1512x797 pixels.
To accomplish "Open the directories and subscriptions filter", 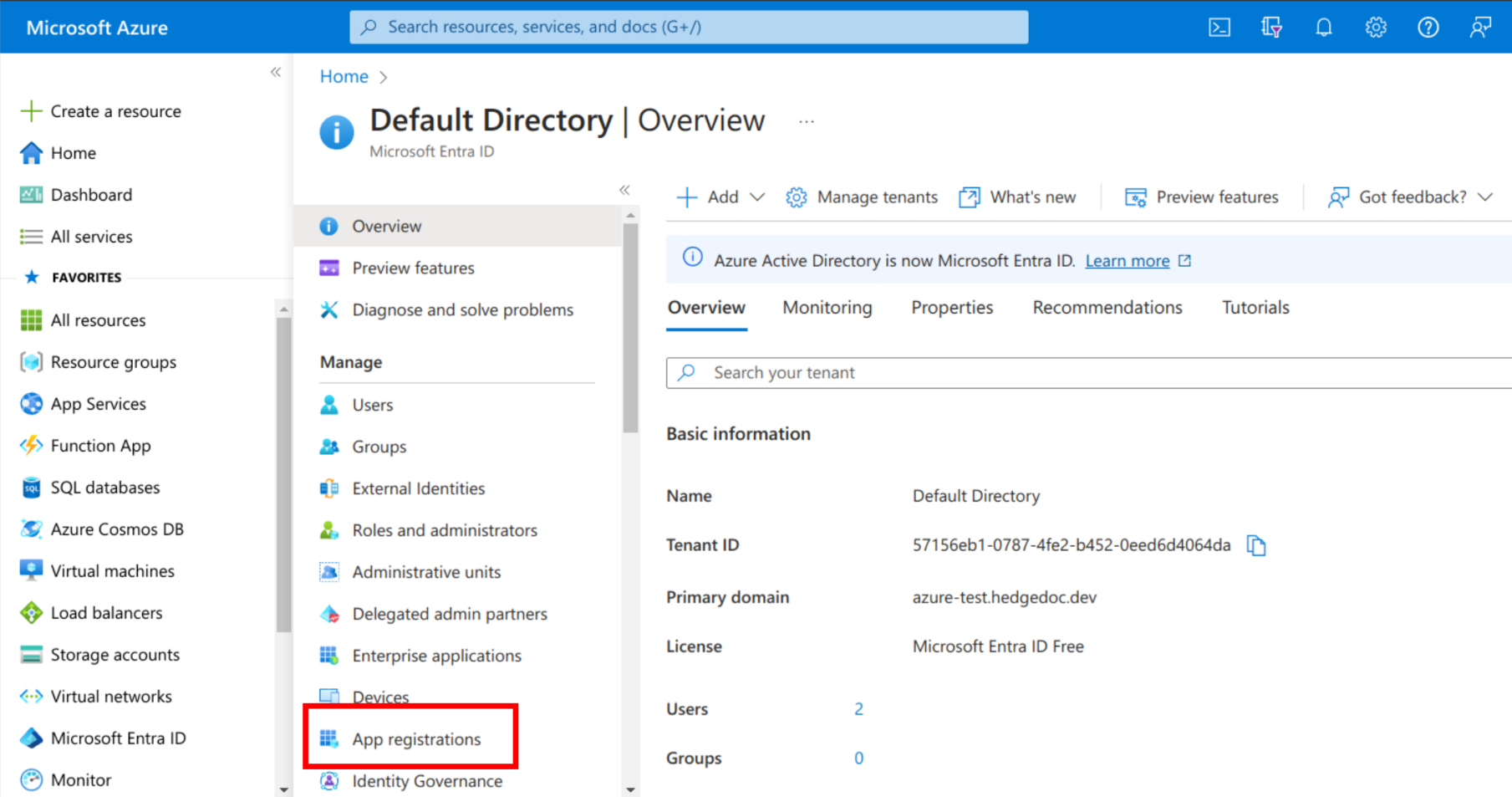I will click(1271, 27).
